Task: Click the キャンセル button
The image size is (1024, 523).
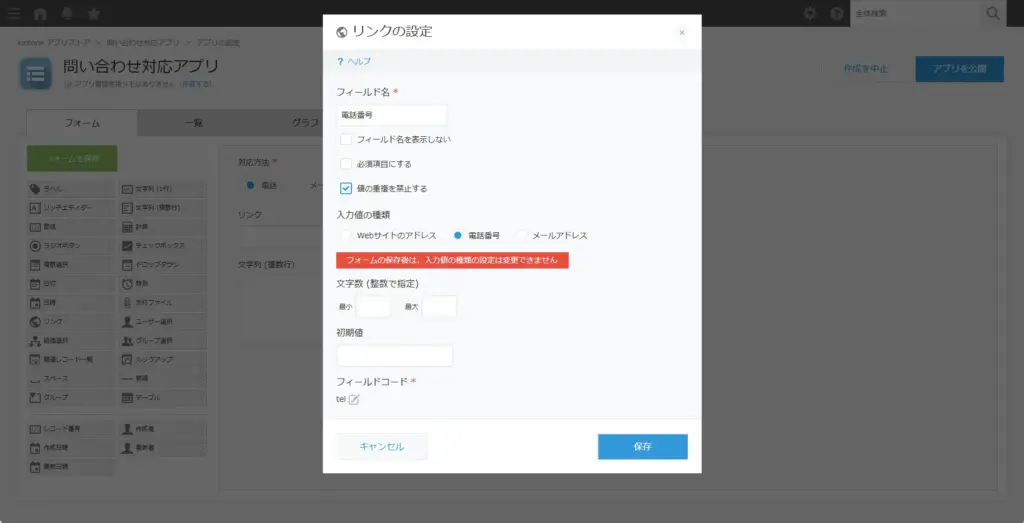Action: [382, 447]
